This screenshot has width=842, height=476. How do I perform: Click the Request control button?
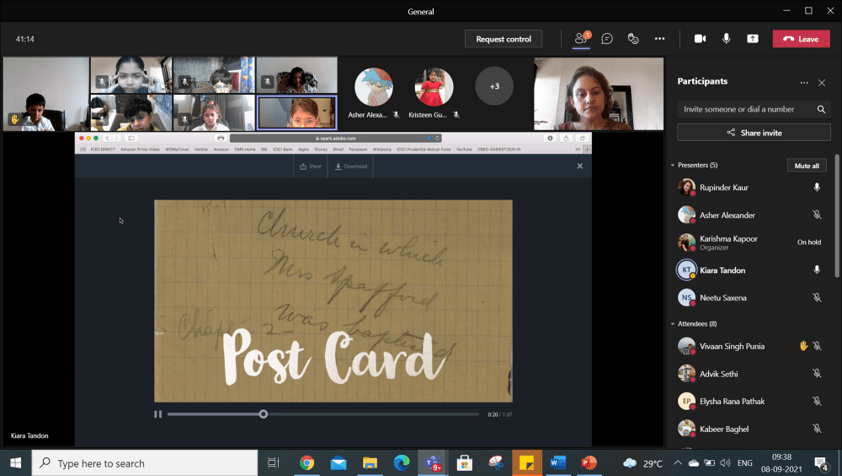[504, 39]
